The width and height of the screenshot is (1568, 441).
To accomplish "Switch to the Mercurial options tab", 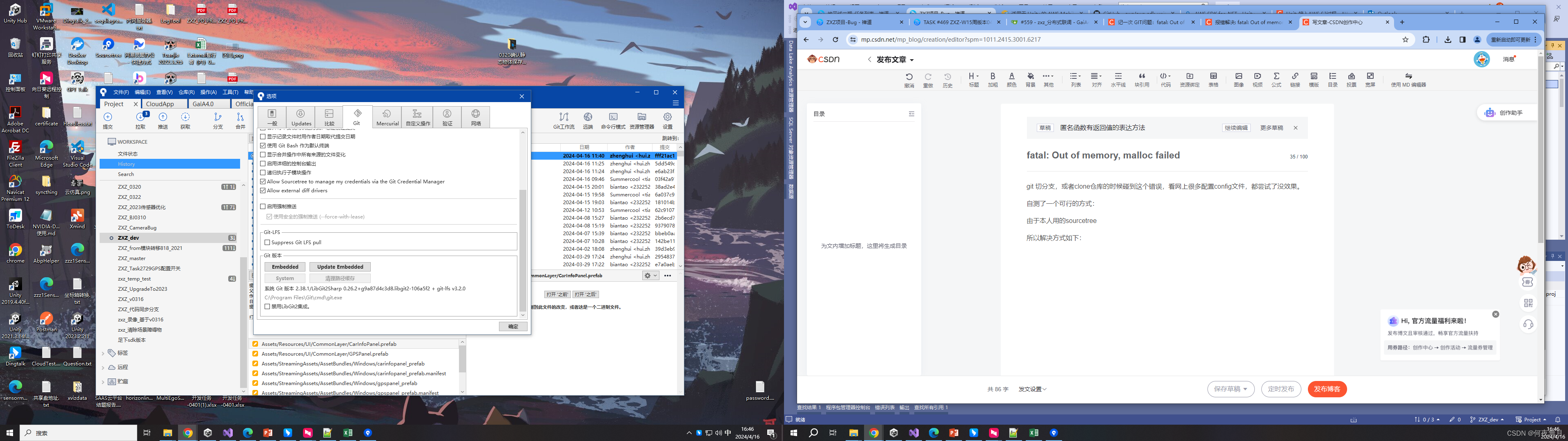I will coord(387,116).
